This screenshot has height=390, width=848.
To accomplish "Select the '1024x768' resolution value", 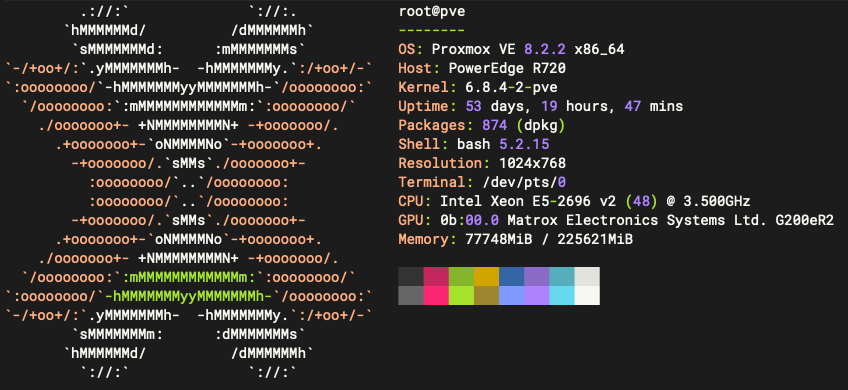I will (x=532, y=163).
